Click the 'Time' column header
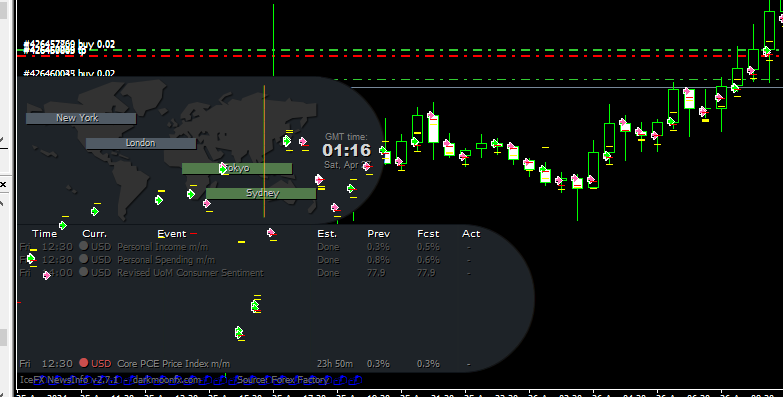This screenshot has height=397, width=783. tap(44, 234)
